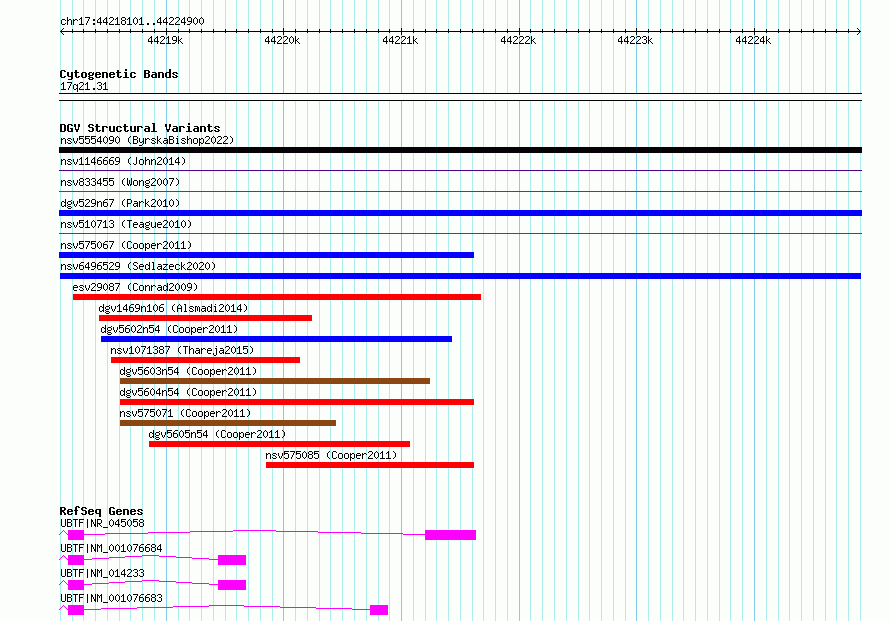890x621 pixels.
Task: Select the black nsv5554090 variant bar
Action: [x=460, y=150]
